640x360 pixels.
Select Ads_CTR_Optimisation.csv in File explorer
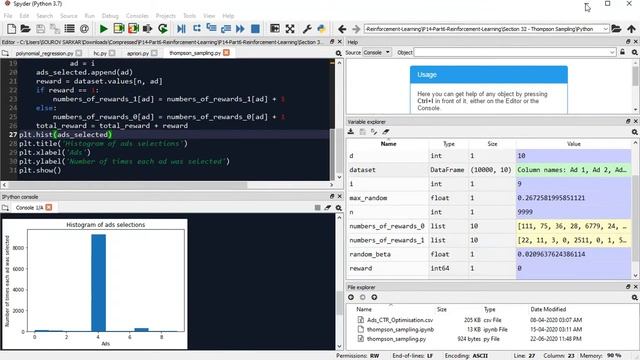400,320
